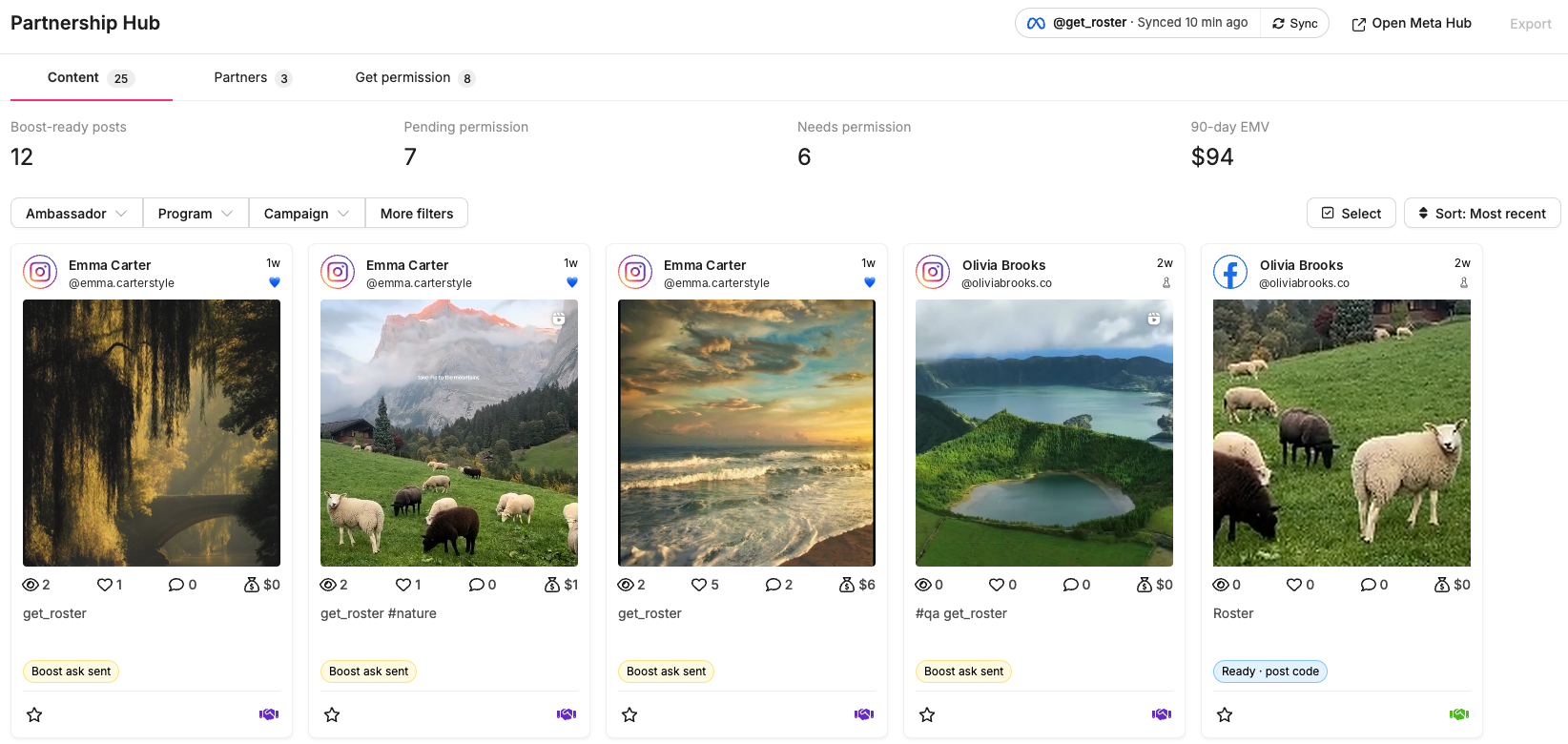Expand the Program filter dropdown
The height and width of the screenshot is (744, 1568).
click(x=196, y=214)
